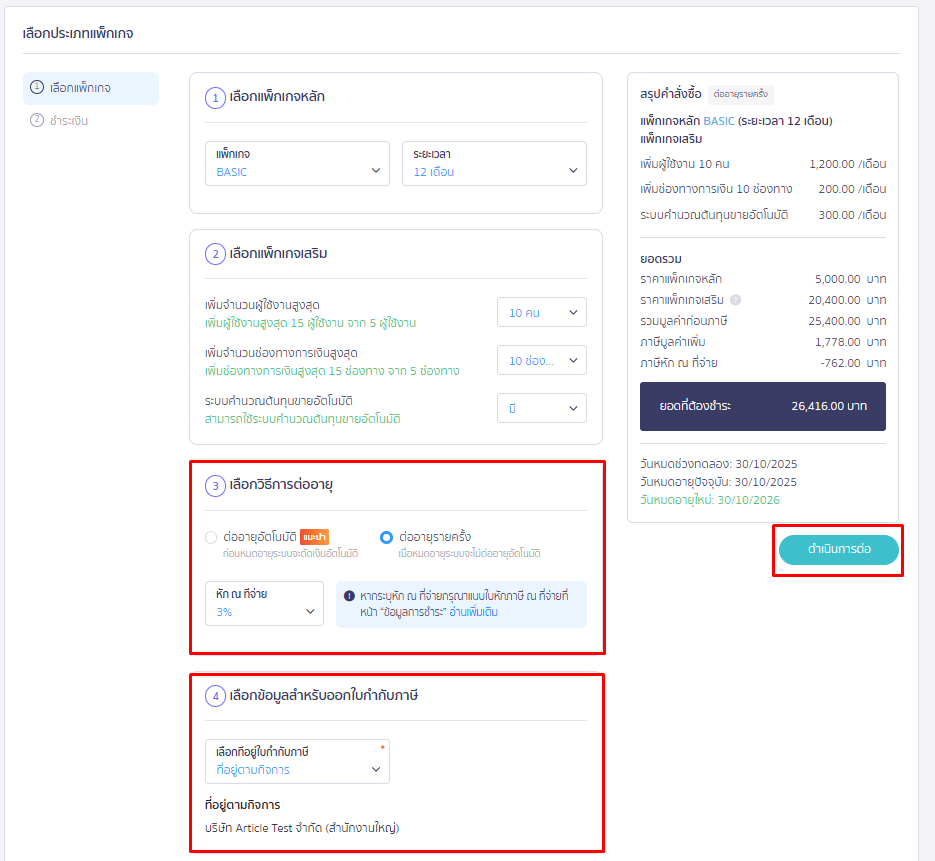Click the ดำเนินการต่อ button

(x=838, y=550)
